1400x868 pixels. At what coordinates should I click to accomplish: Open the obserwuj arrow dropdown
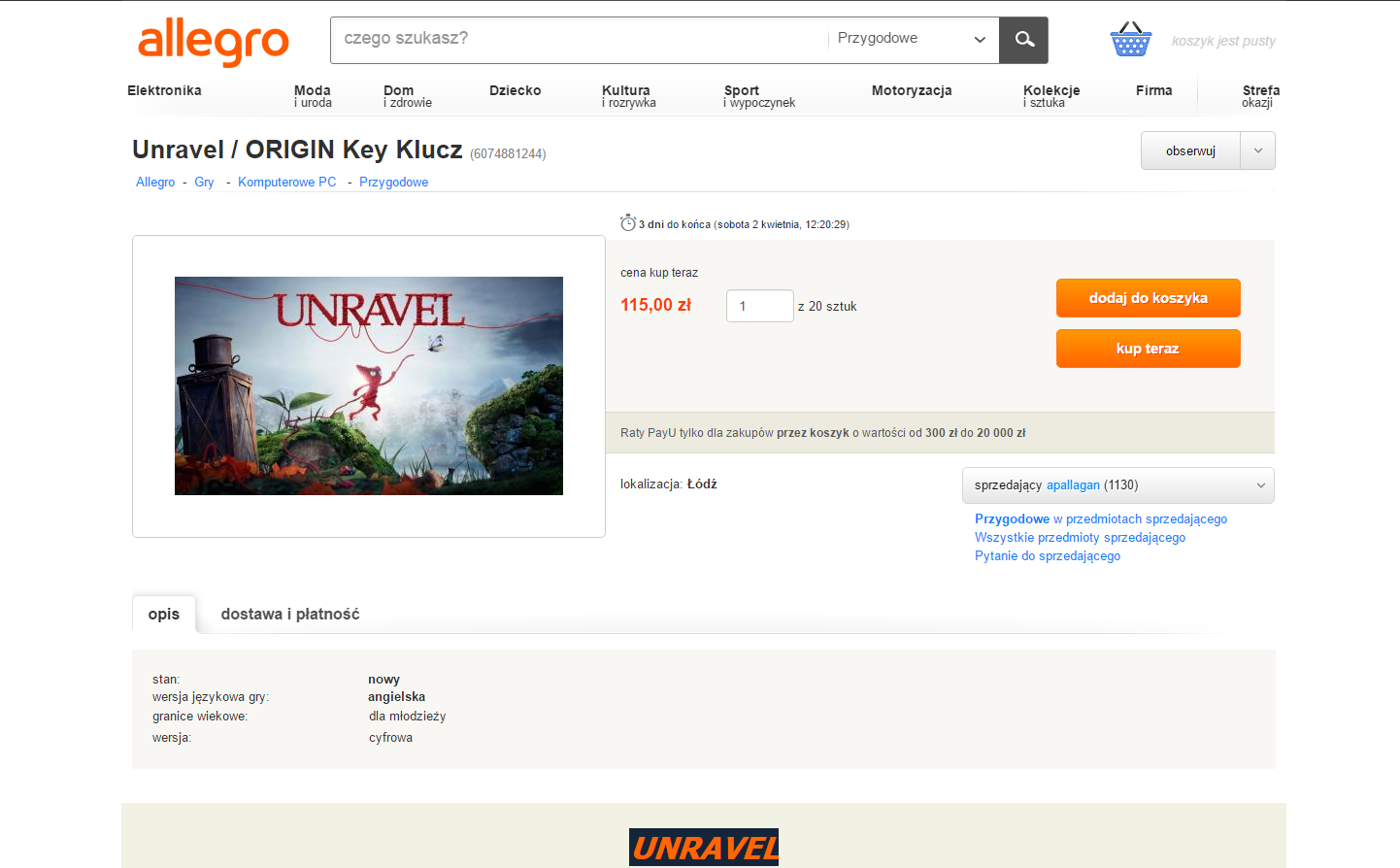pos(1258,150)
